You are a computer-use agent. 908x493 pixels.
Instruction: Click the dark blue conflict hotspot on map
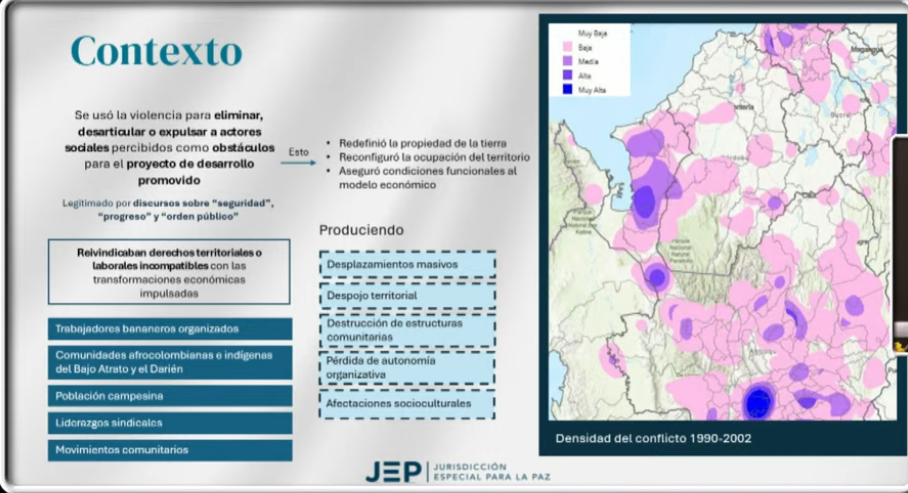pos(758,402)
